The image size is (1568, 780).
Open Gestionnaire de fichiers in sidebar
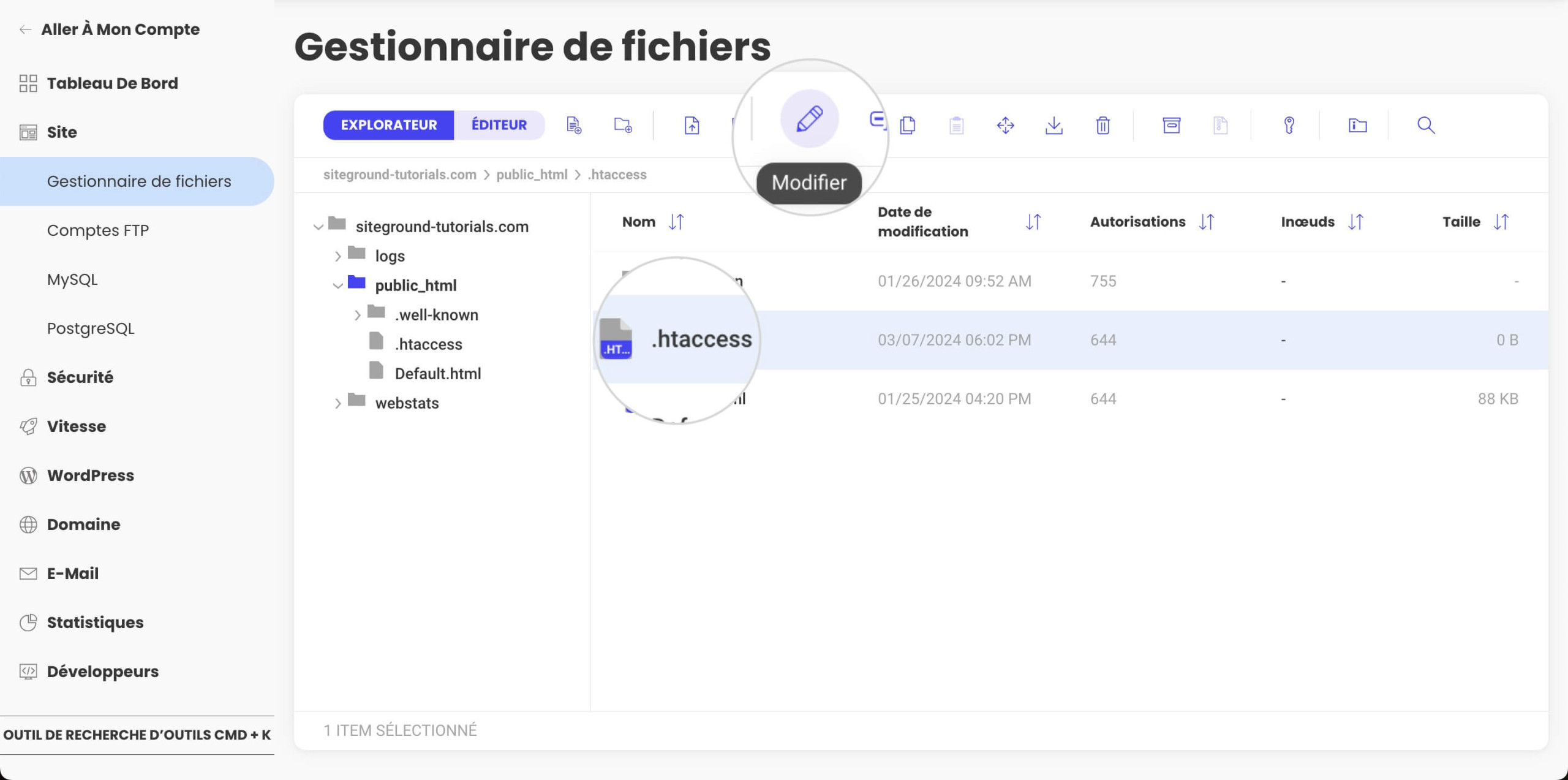pyautogui.click(x=137, y=181)
